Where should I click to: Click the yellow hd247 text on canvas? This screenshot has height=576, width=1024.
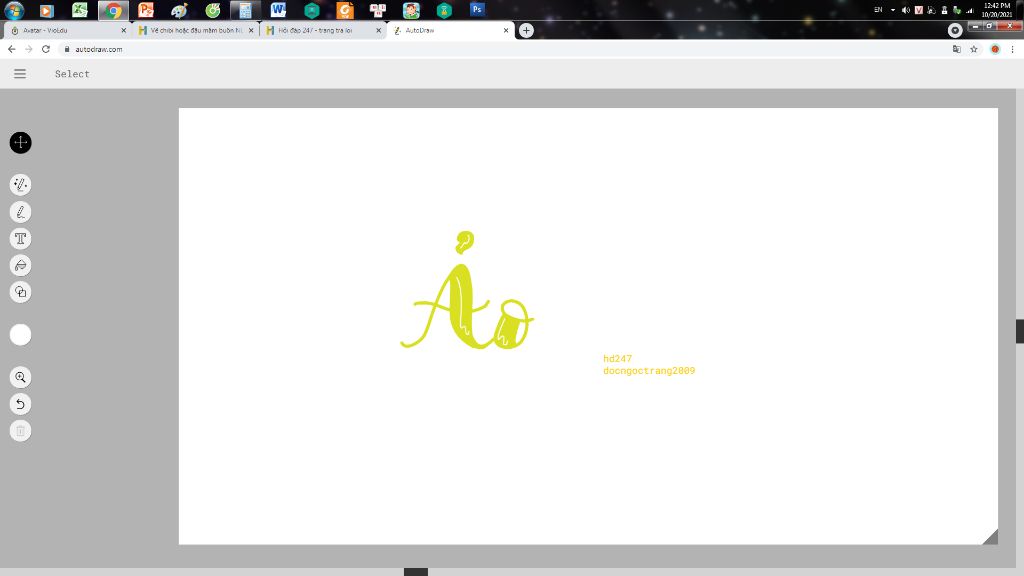click(617, 359)
